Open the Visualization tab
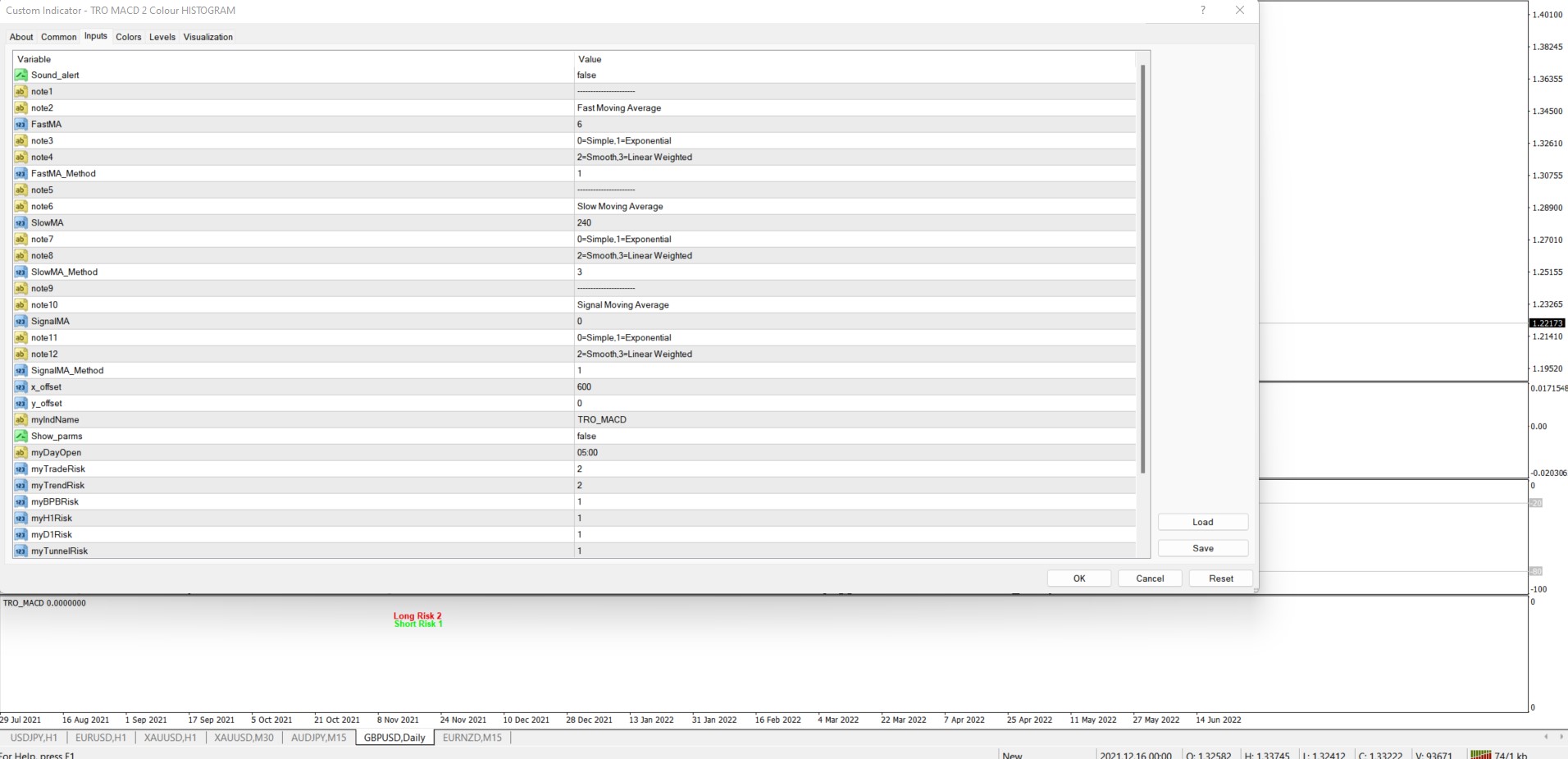Image resolution: width=1568 pixels, height=759 pixels. [x=207, y=37]
